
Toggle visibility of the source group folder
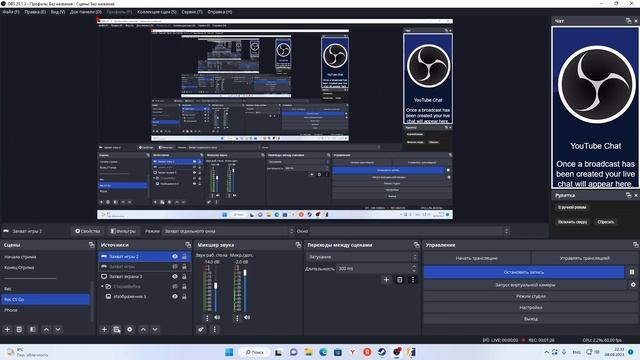point(175,287)
